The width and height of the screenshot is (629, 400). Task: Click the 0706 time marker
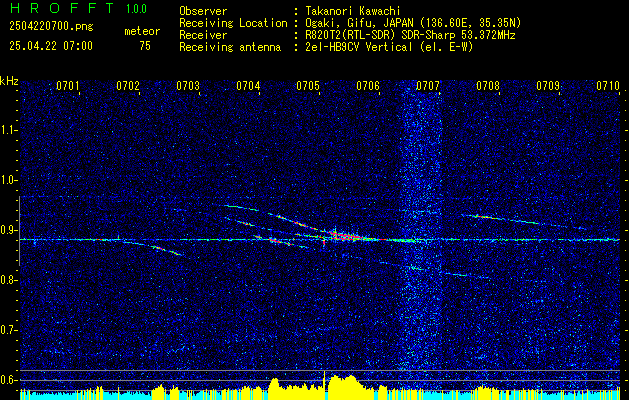coord(368,85)
